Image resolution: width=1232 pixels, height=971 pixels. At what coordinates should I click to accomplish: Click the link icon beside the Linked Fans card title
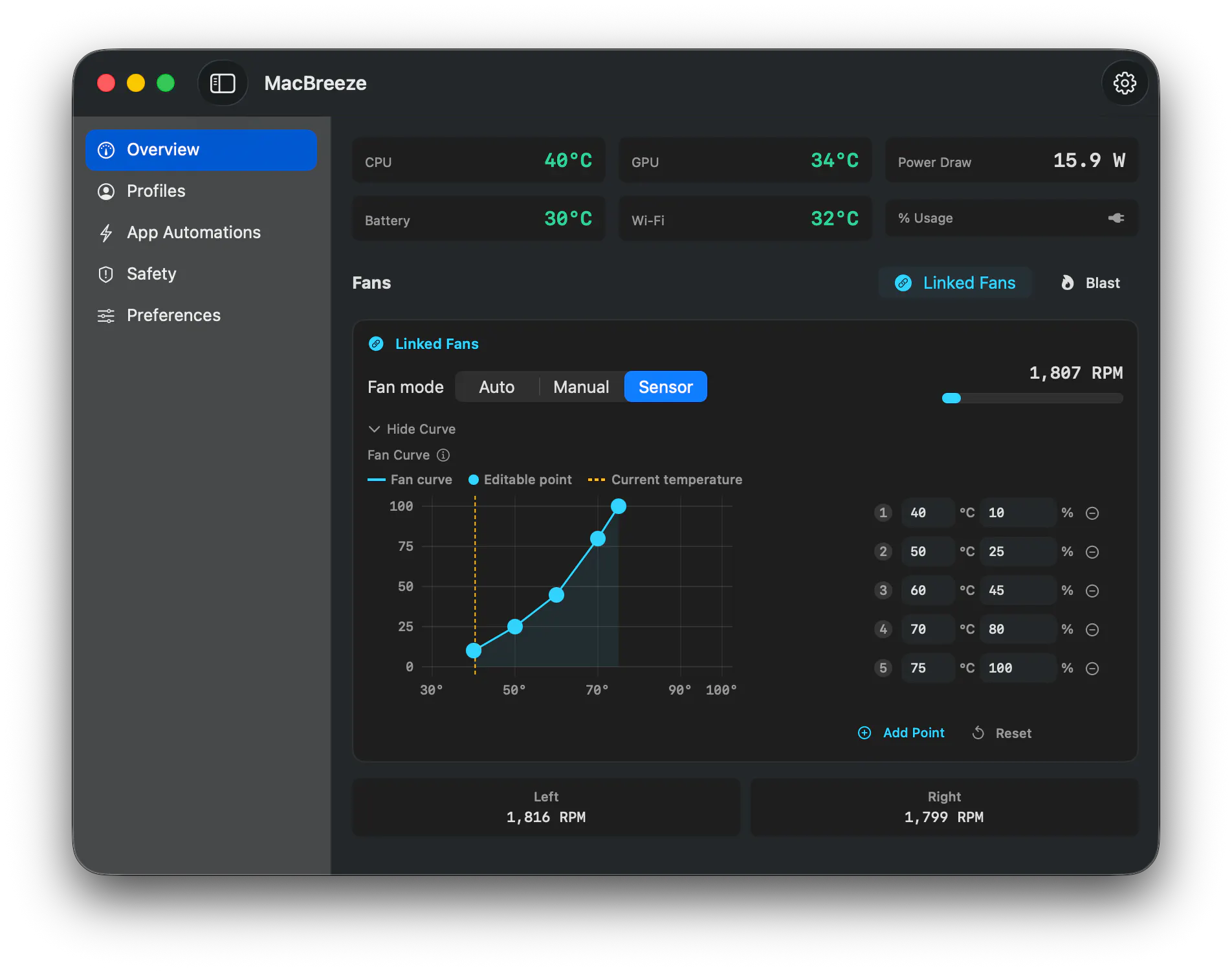(376, 344)
